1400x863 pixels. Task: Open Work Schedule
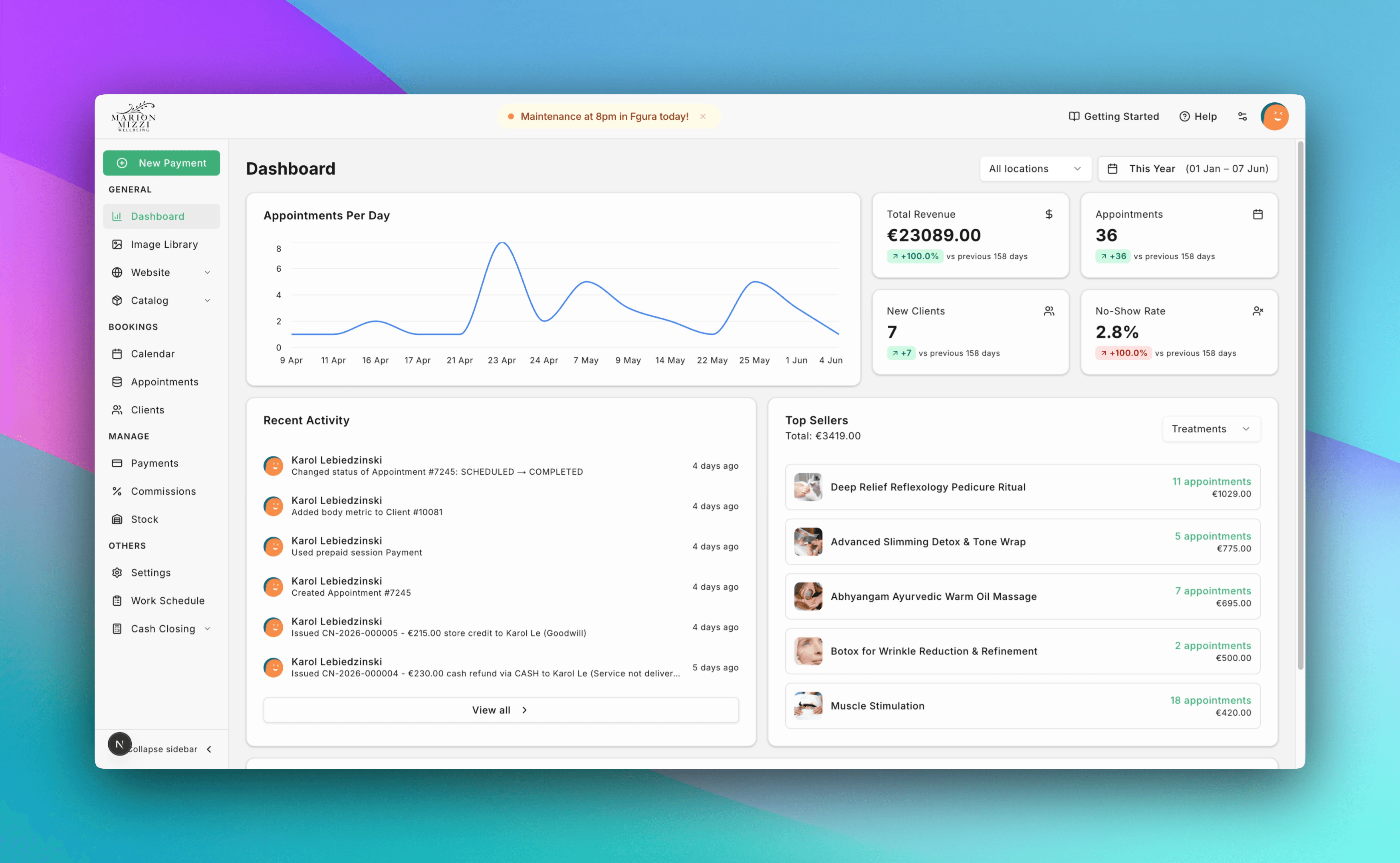click(x=161, y=601)
